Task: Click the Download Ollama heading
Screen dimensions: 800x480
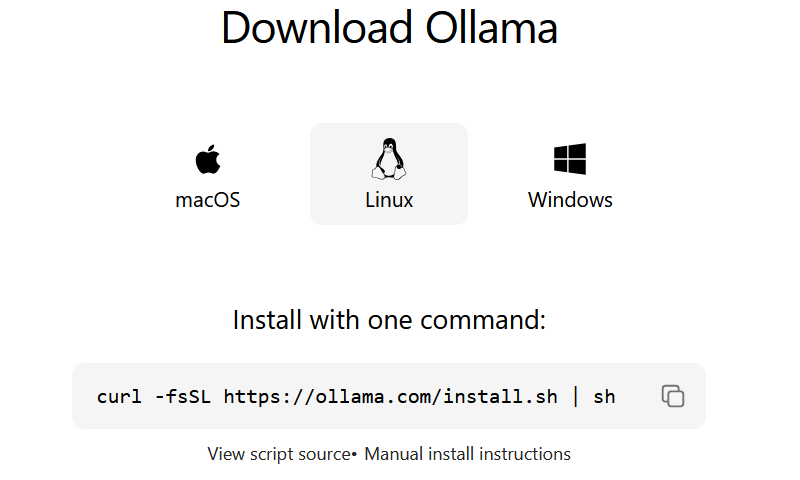Action: [389, 28]
